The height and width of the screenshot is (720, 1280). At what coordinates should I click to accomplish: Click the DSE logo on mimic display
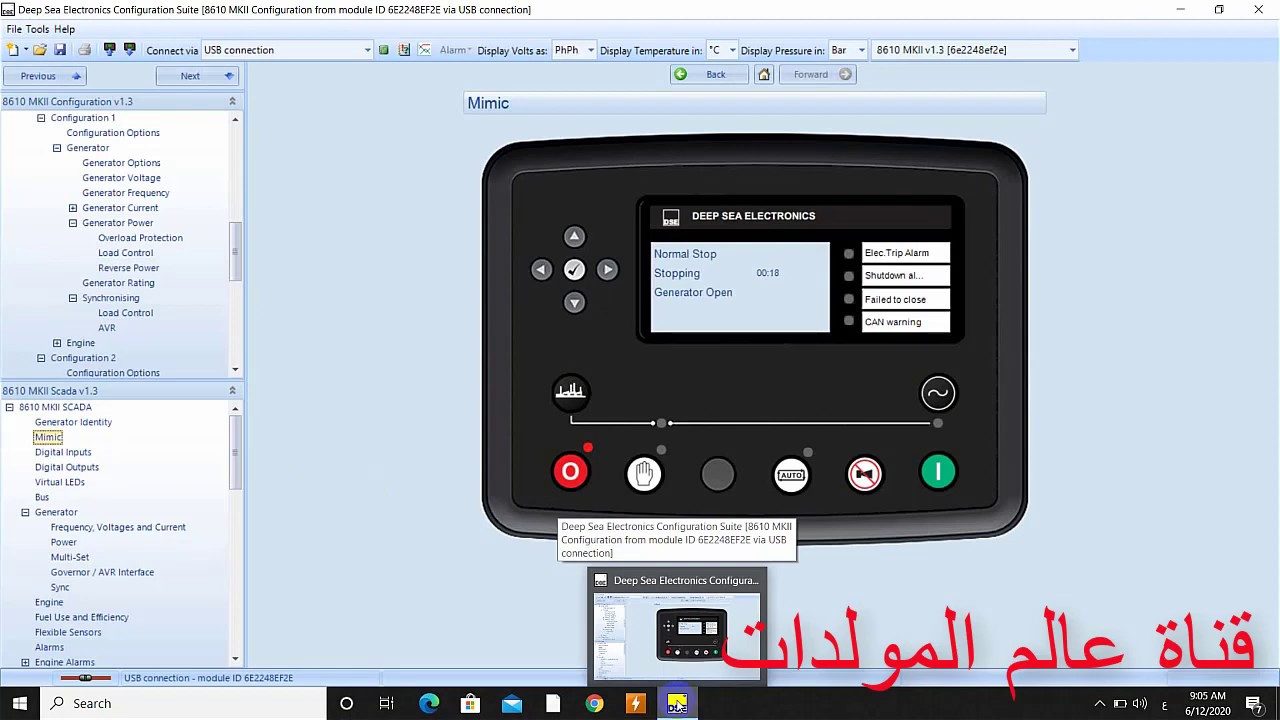[671, 217]
